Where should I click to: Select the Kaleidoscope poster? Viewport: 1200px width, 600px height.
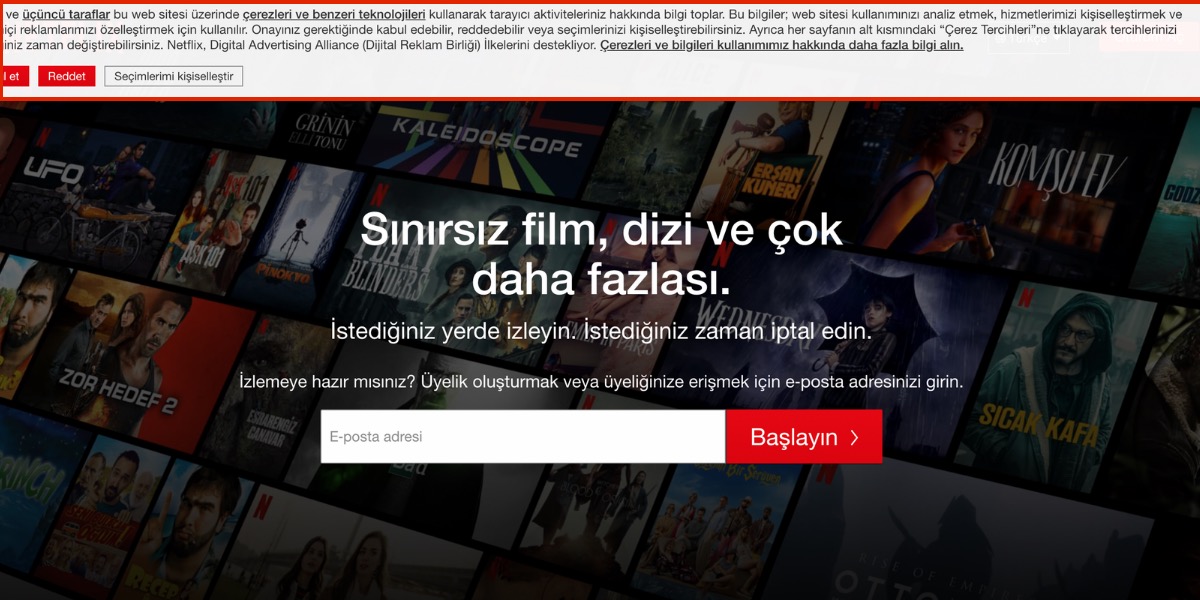click(x=485, y=145)
